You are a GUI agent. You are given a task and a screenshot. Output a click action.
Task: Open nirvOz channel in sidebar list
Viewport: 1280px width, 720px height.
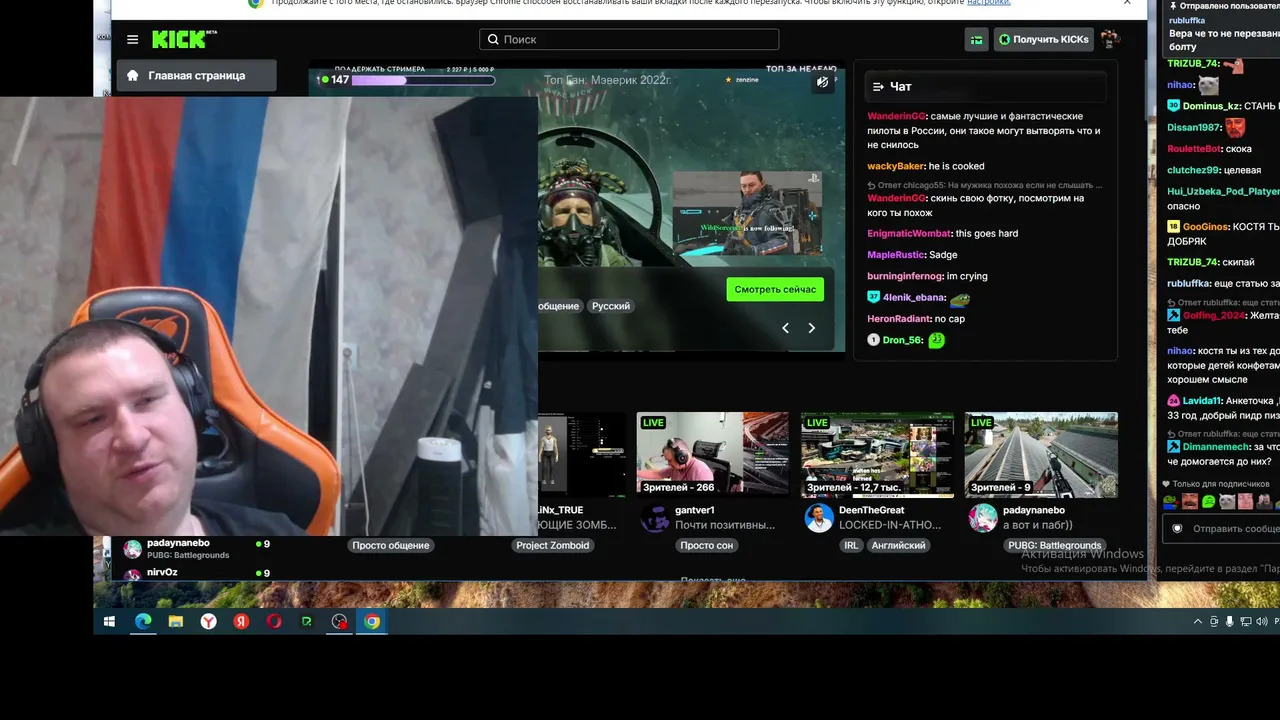pos(196,574)
